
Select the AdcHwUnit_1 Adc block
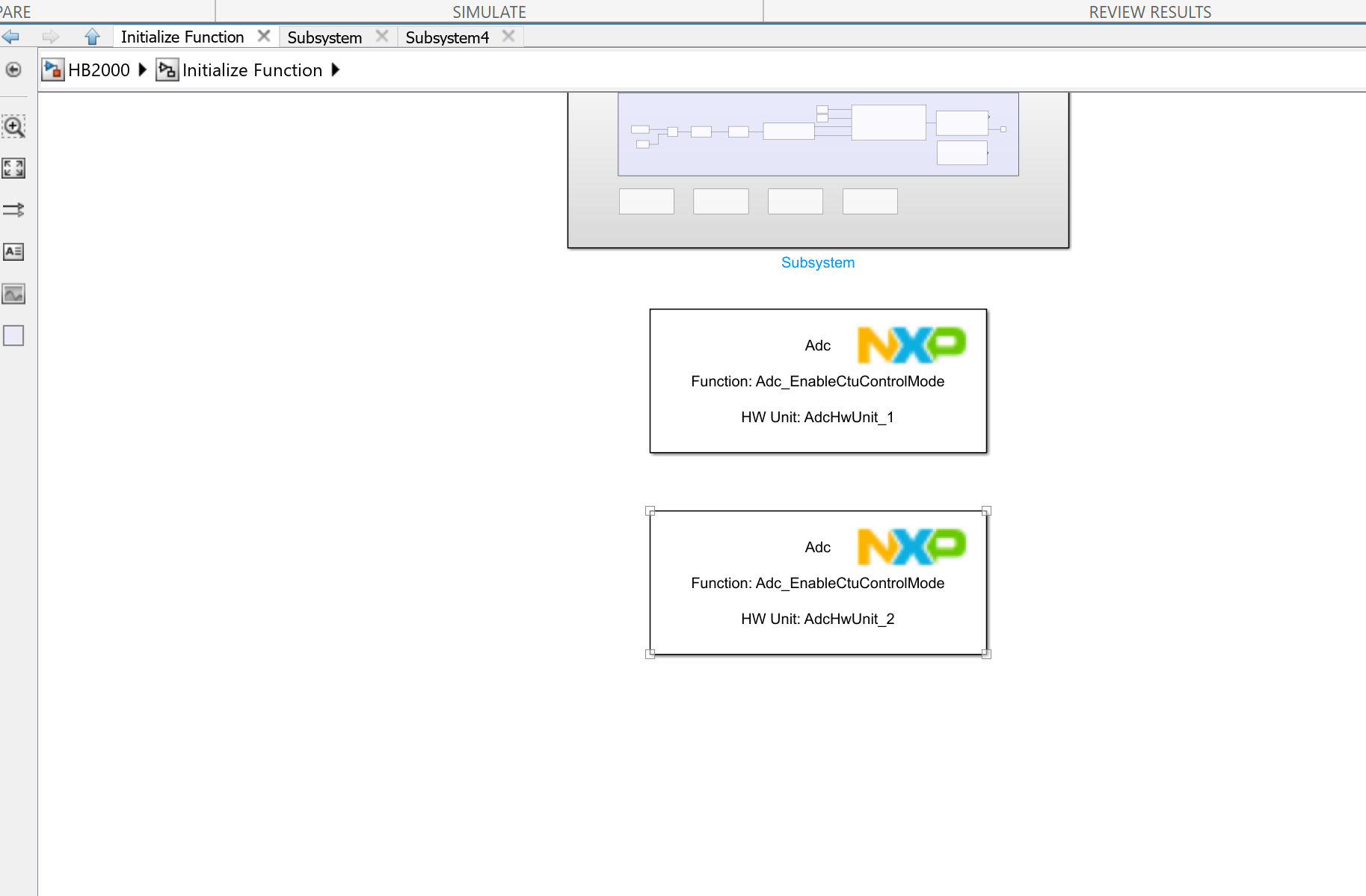[x=818, y=380]
